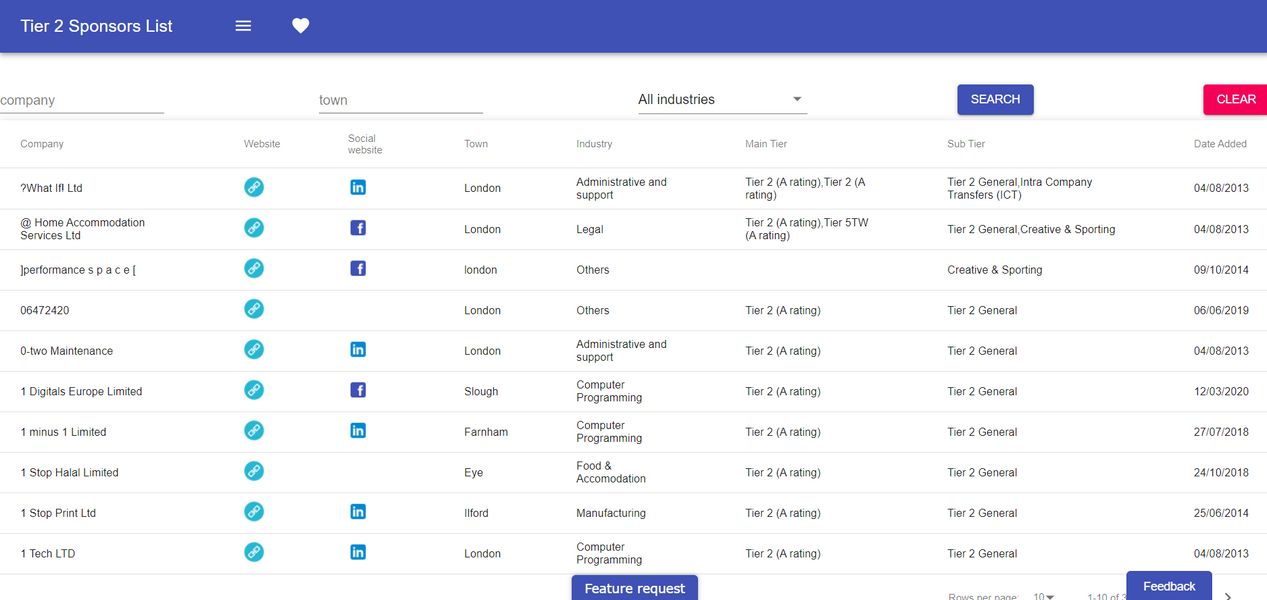1267x600 pixels.
Task: Open Facebook icon for @ Home Accommodation Services
Action: [357, 227]
